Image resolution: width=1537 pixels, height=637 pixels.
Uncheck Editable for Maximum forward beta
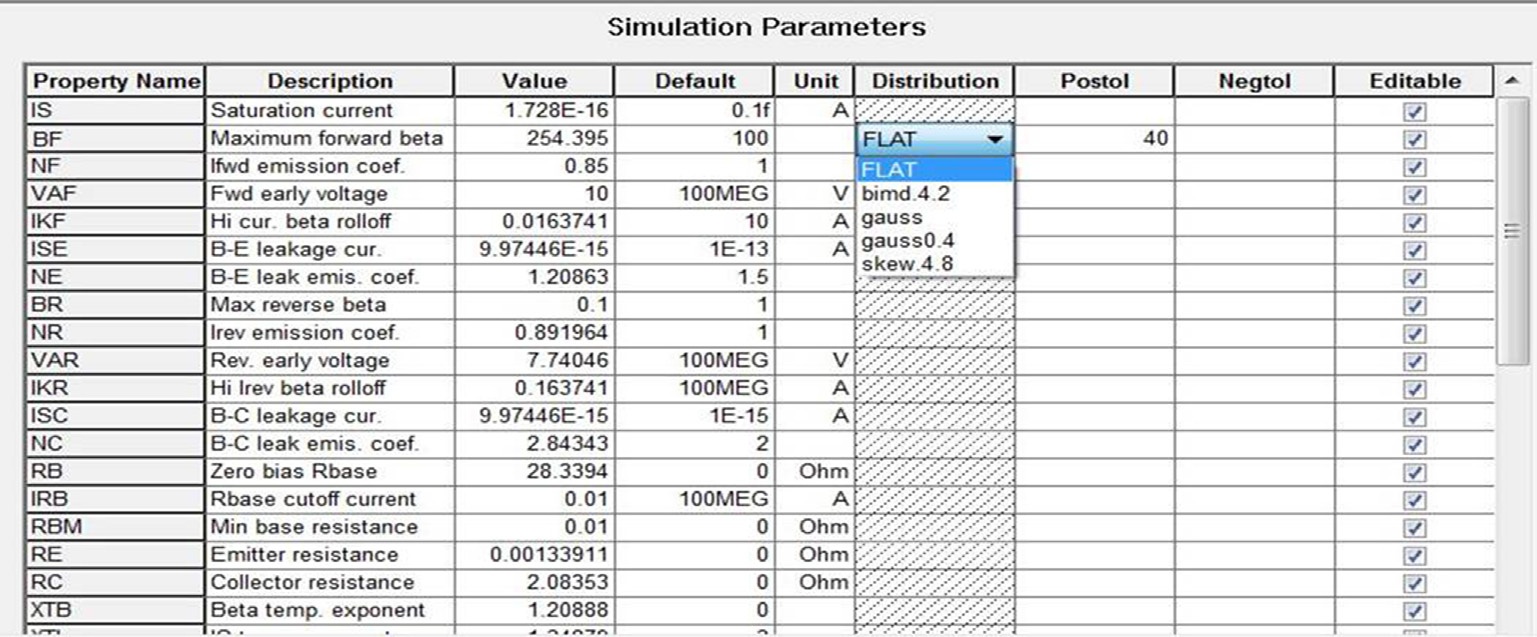point(1414,141)
